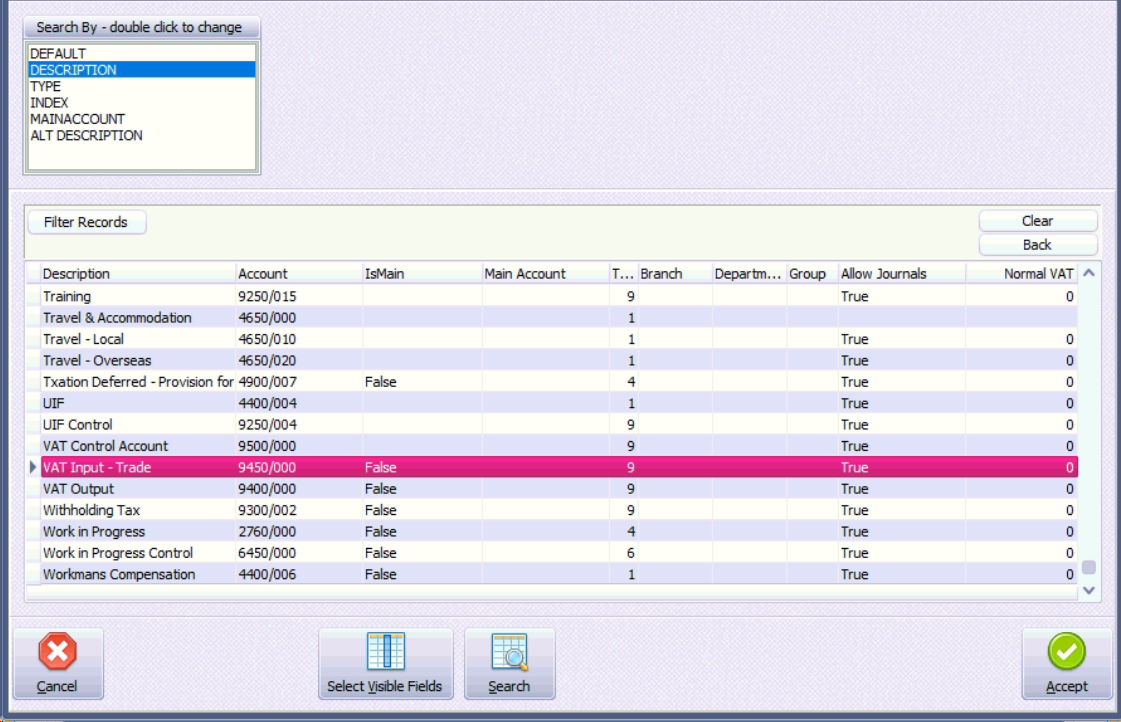Select DEFAULT in the Search By list
This screenshot has height=722, width=1121.
[58, 53]
